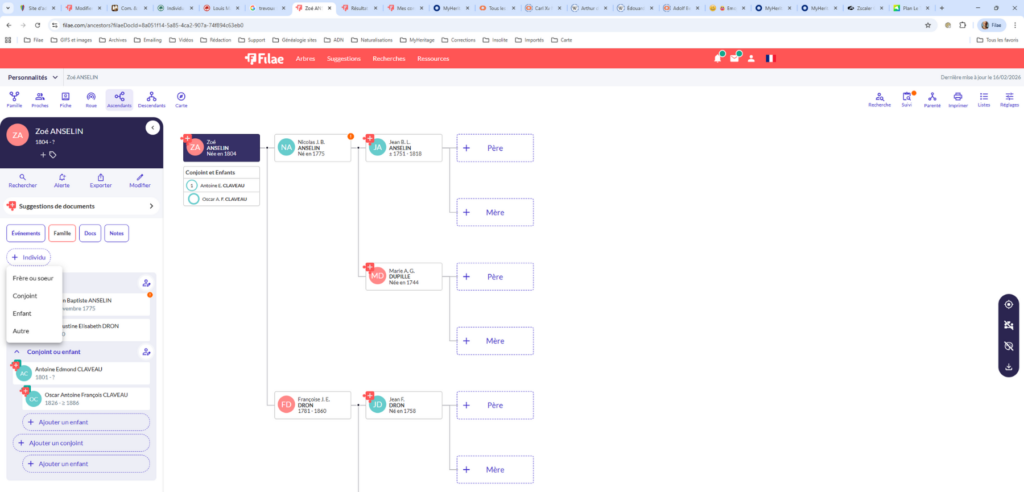The height and width of the screenshot is (492, 1024).
Task: Switch to the Evénements tab
Action: tap(26, 233)
